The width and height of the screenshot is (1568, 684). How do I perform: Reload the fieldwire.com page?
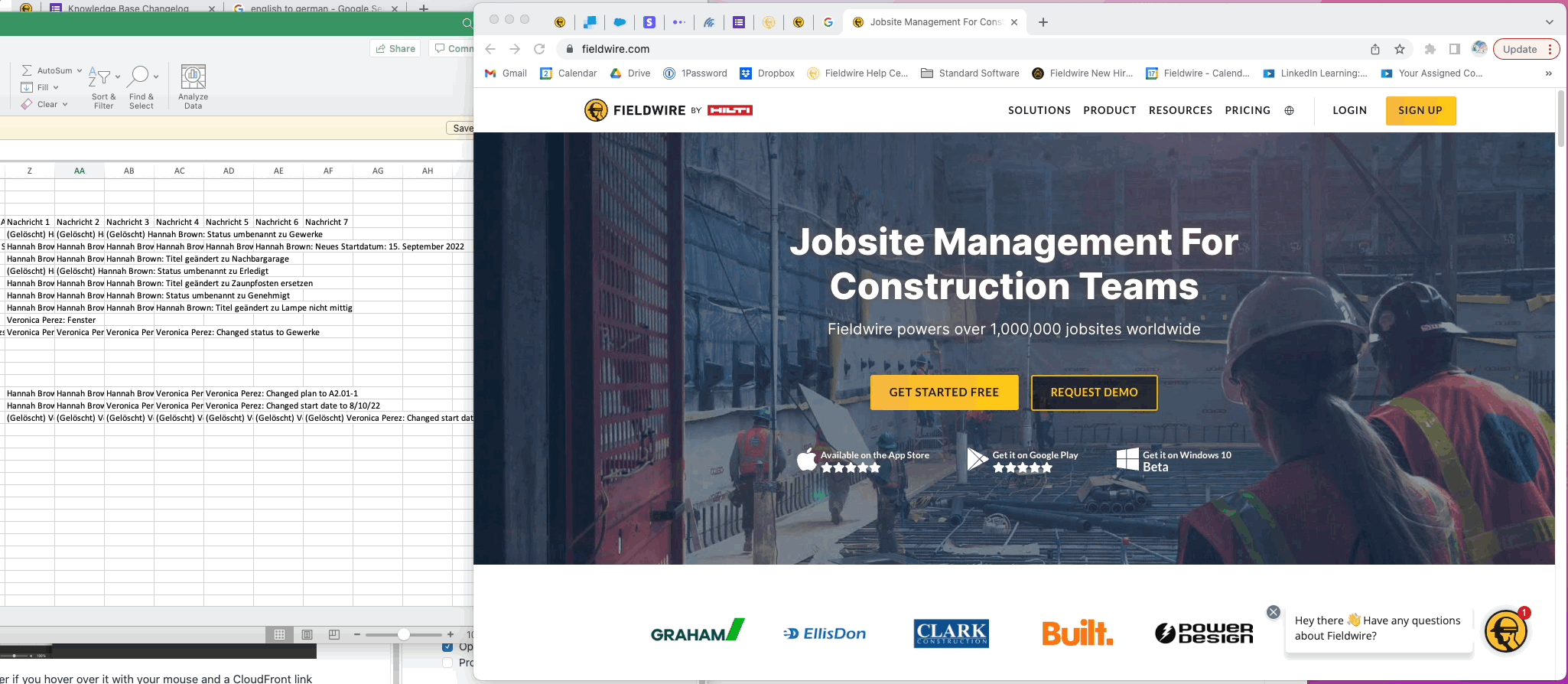tap(539, 49)
